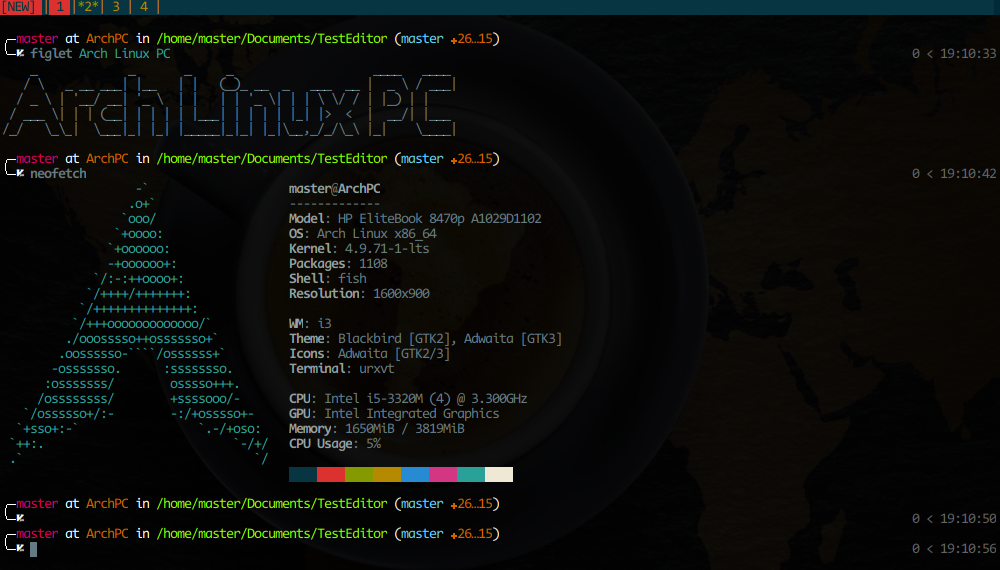Click the olive green palette block
Viewport: 1000px width, 570px height.
(359, 474)
